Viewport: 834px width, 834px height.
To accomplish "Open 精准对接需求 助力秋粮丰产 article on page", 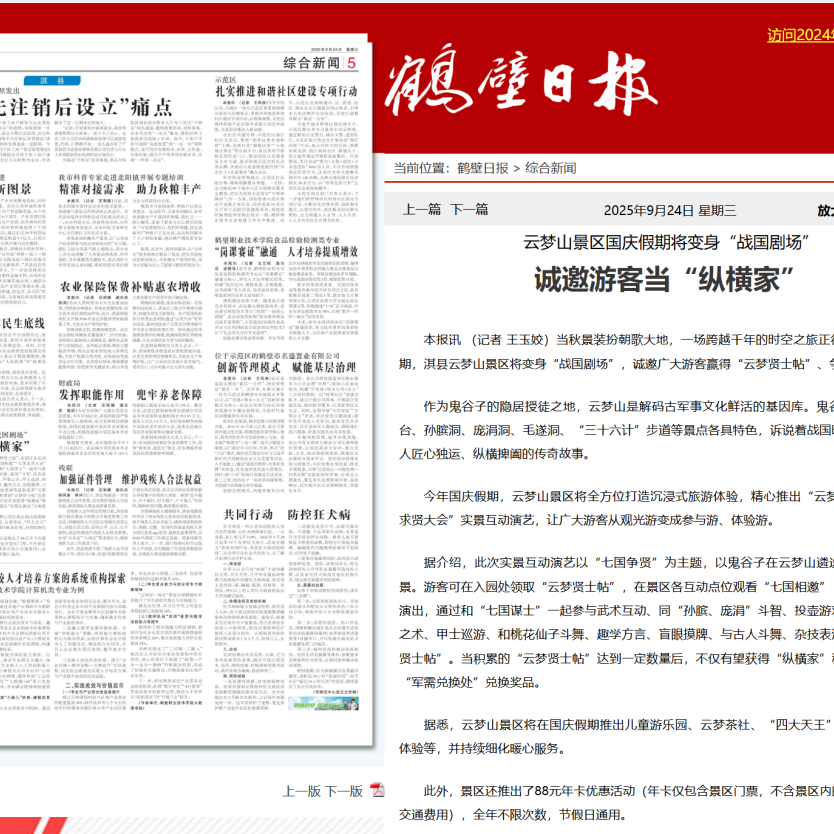I will (130, 189).
